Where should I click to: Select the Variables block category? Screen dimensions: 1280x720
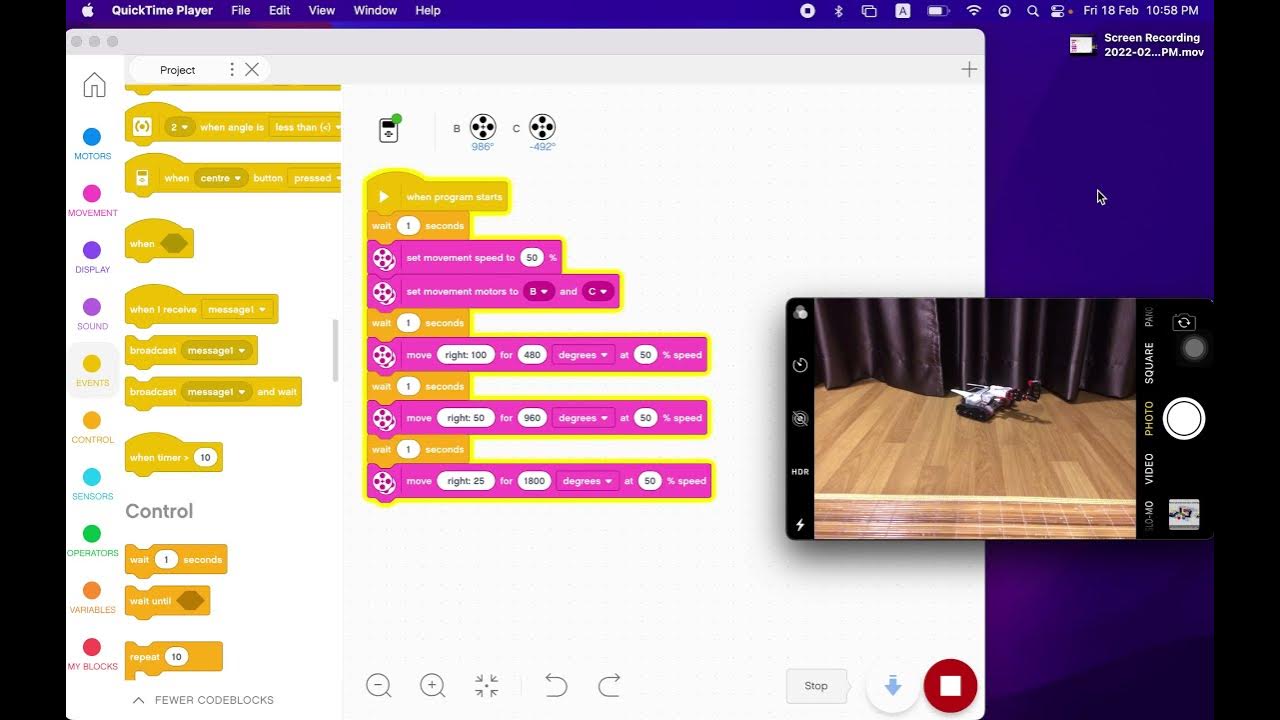92,598
